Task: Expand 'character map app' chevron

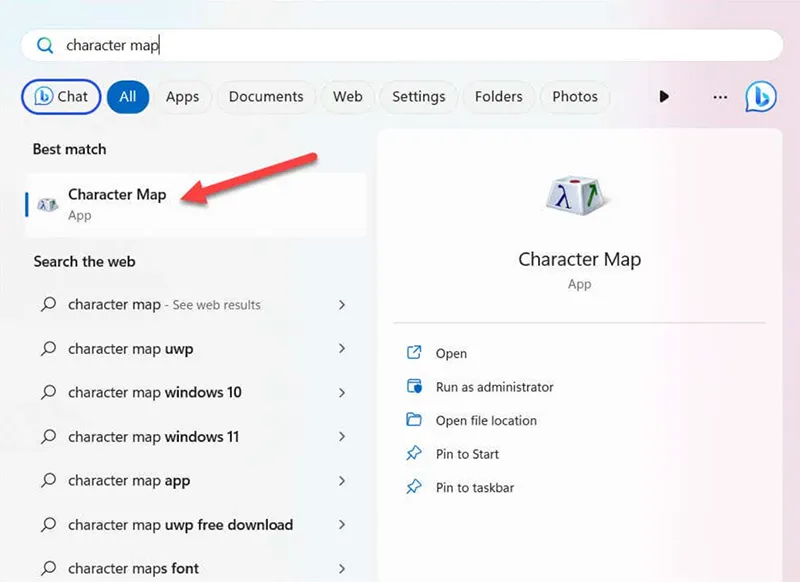Action: click(342, 480)
